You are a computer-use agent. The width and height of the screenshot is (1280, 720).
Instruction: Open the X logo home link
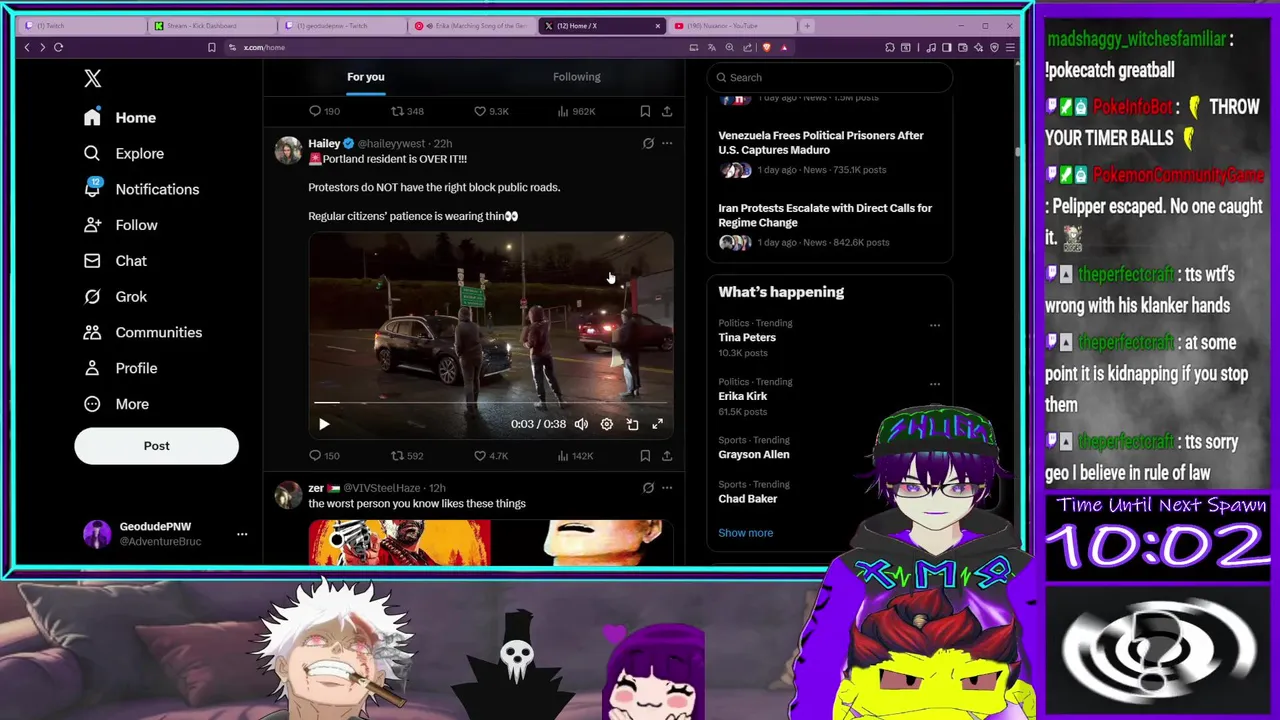tap(93, 78)
